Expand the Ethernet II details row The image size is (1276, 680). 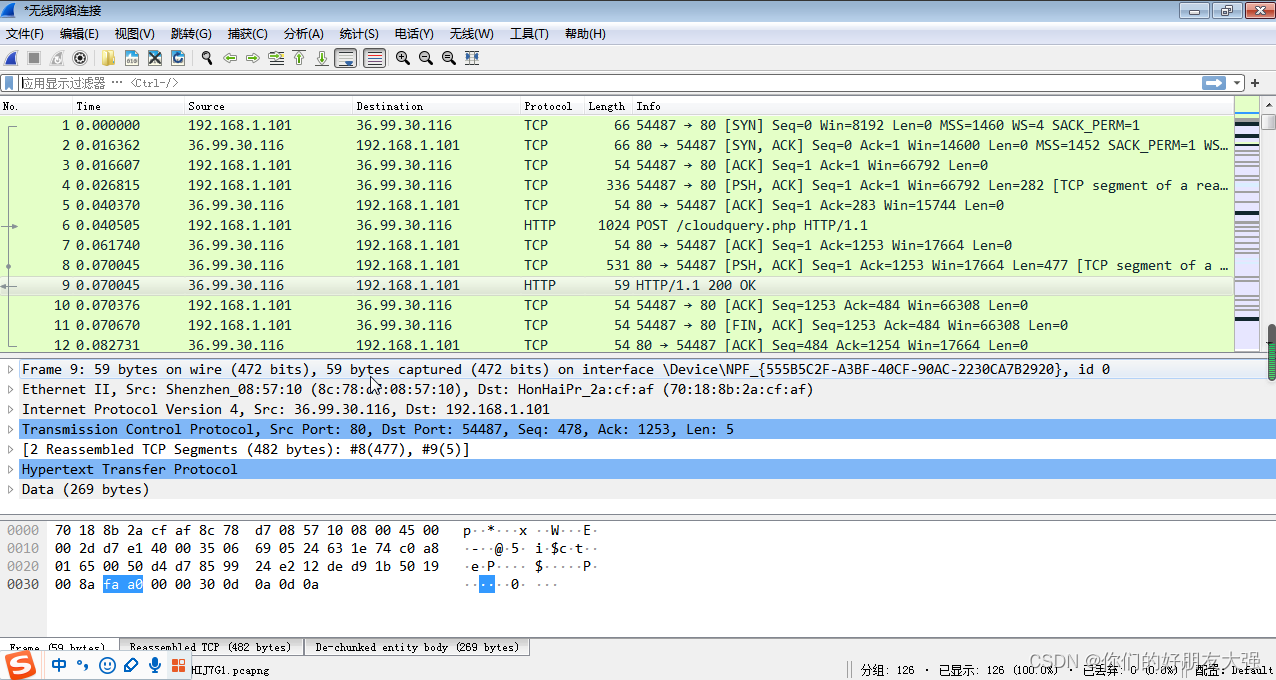[11, 389]
